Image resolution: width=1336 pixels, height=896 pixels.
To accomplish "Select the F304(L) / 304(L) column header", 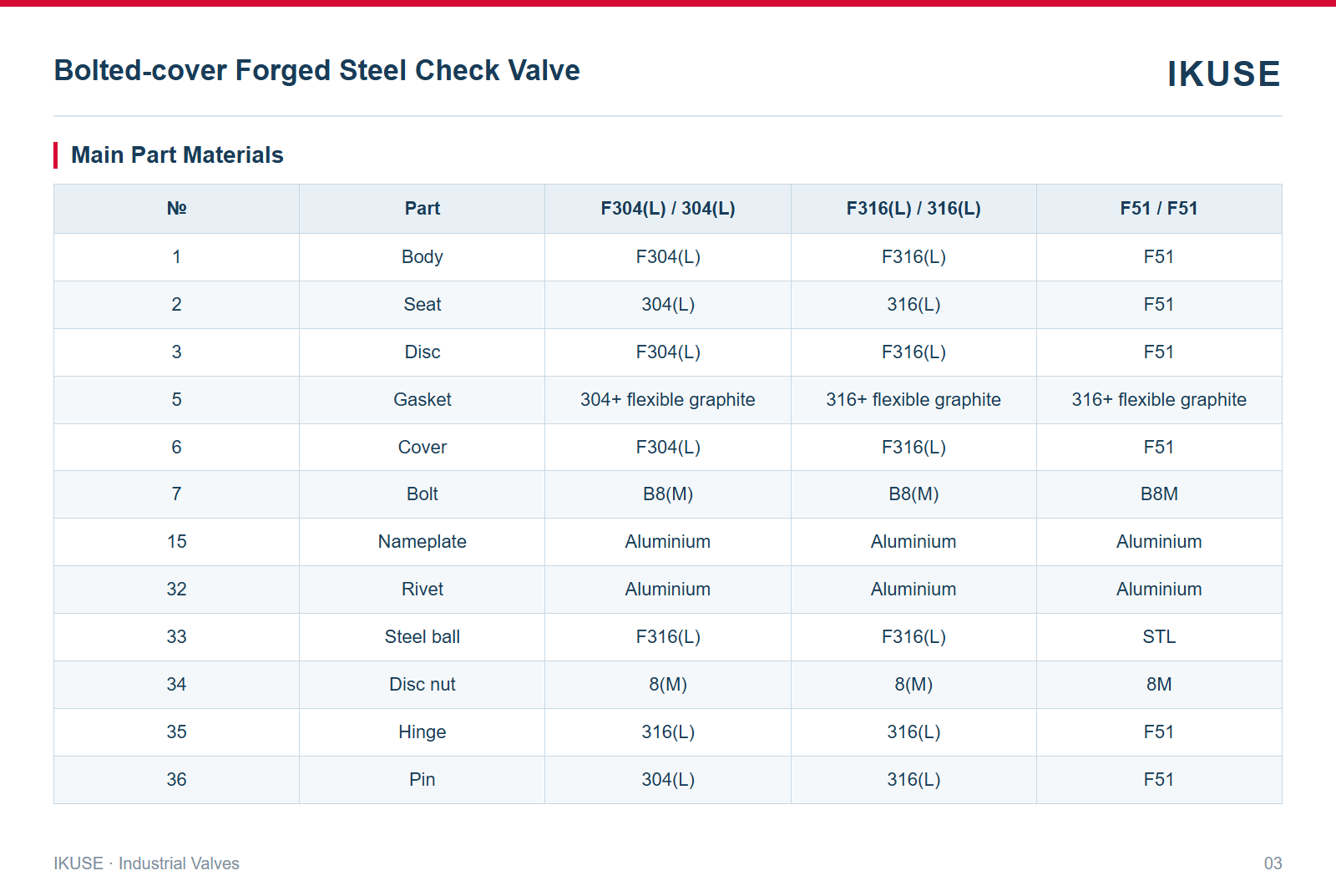I will [x=668, y=208].
